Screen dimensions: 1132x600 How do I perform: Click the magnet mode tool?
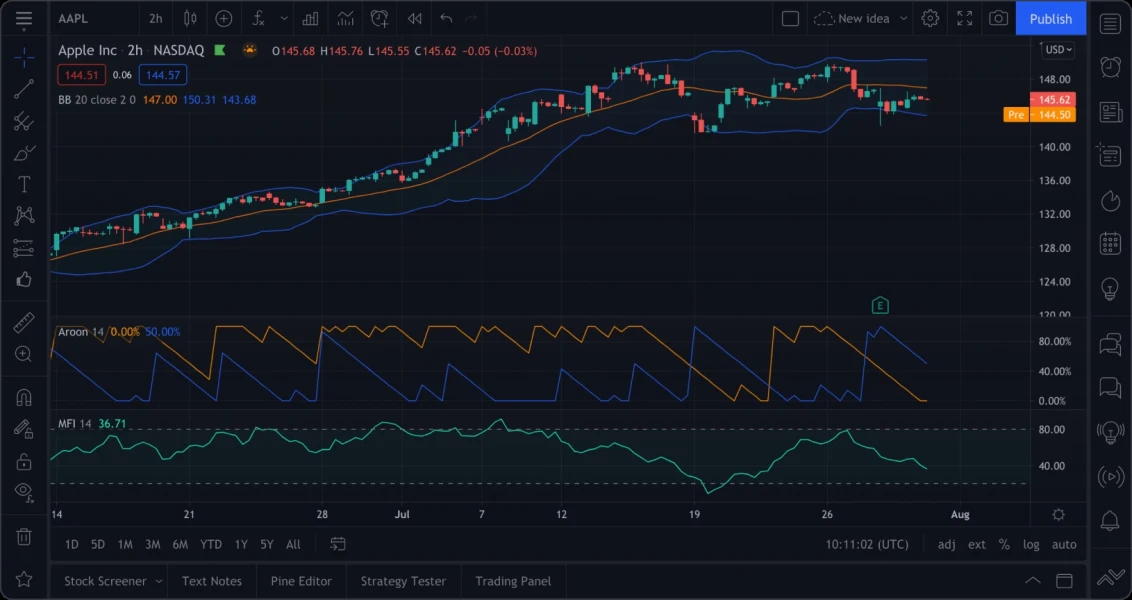pos(24,397)
